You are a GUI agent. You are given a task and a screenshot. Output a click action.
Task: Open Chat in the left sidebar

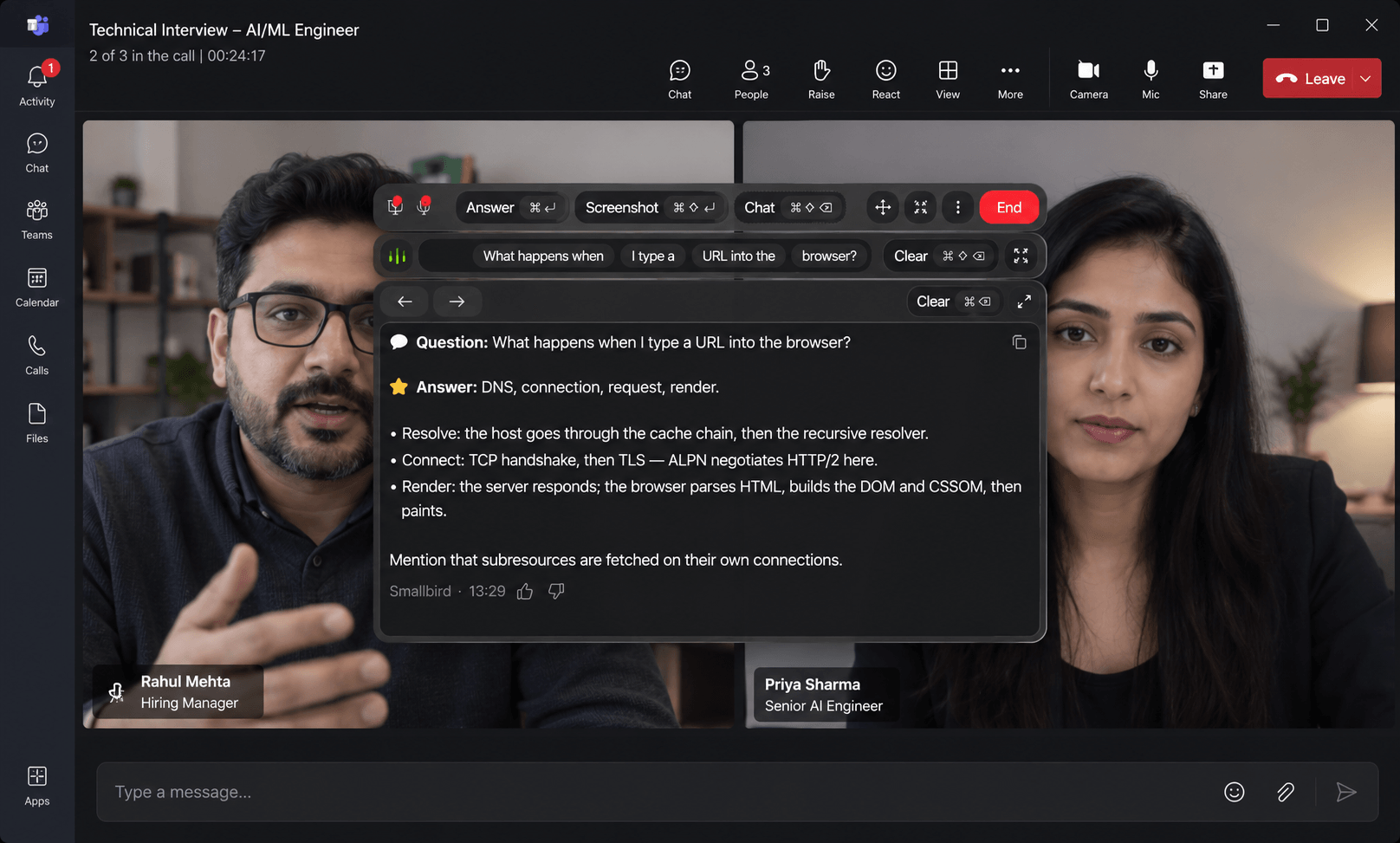(x=37, y=153)
